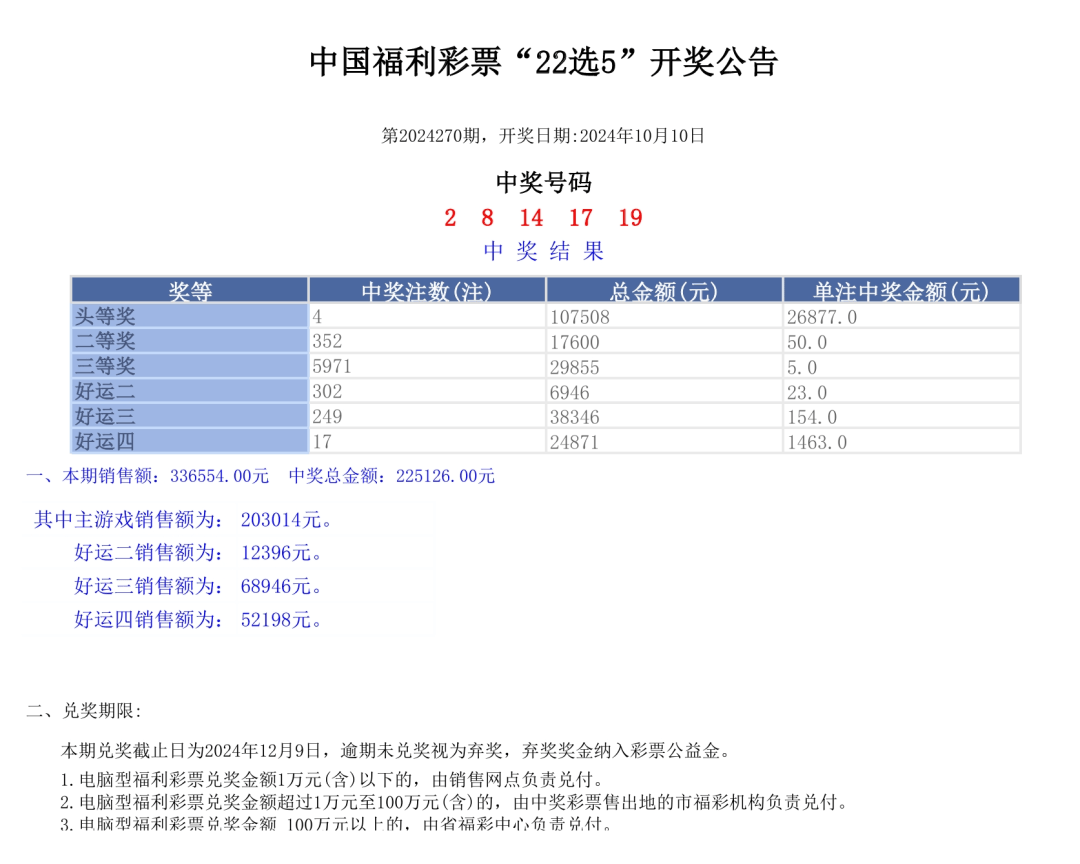Click the announcement title text
This screenshot has width=1080, height=864.
click(x=540, y=60)
